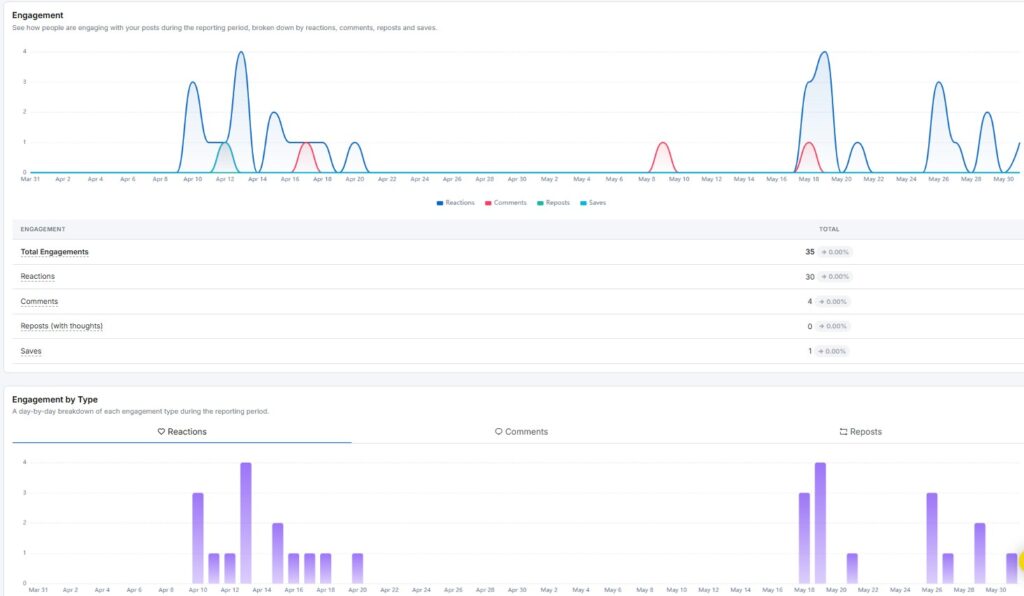Click the TOTAL column header
1024x596 pixels.
click(x=829, y=229)
